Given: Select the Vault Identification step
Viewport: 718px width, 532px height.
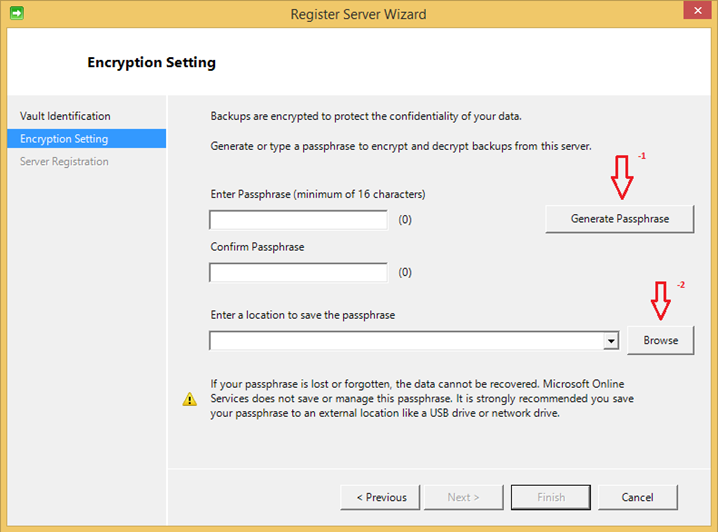Looking at the screenshot, I should pyautogui.click(x=65, y=116).
